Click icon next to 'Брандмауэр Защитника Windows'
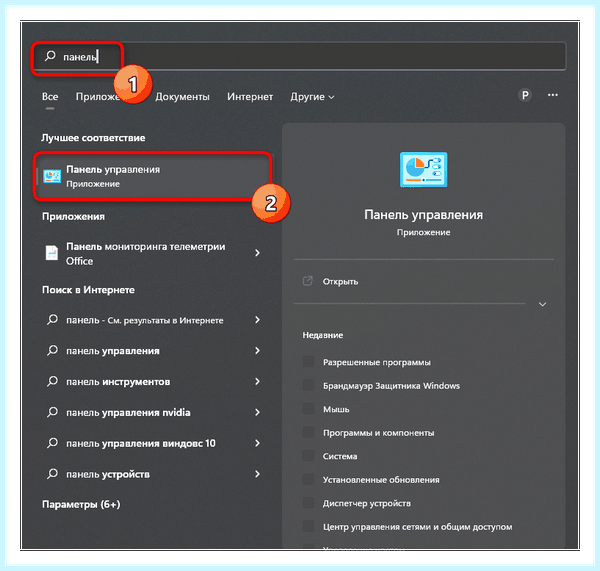The height and width of the screenshot is (571, 600). (x=308, y=385)
